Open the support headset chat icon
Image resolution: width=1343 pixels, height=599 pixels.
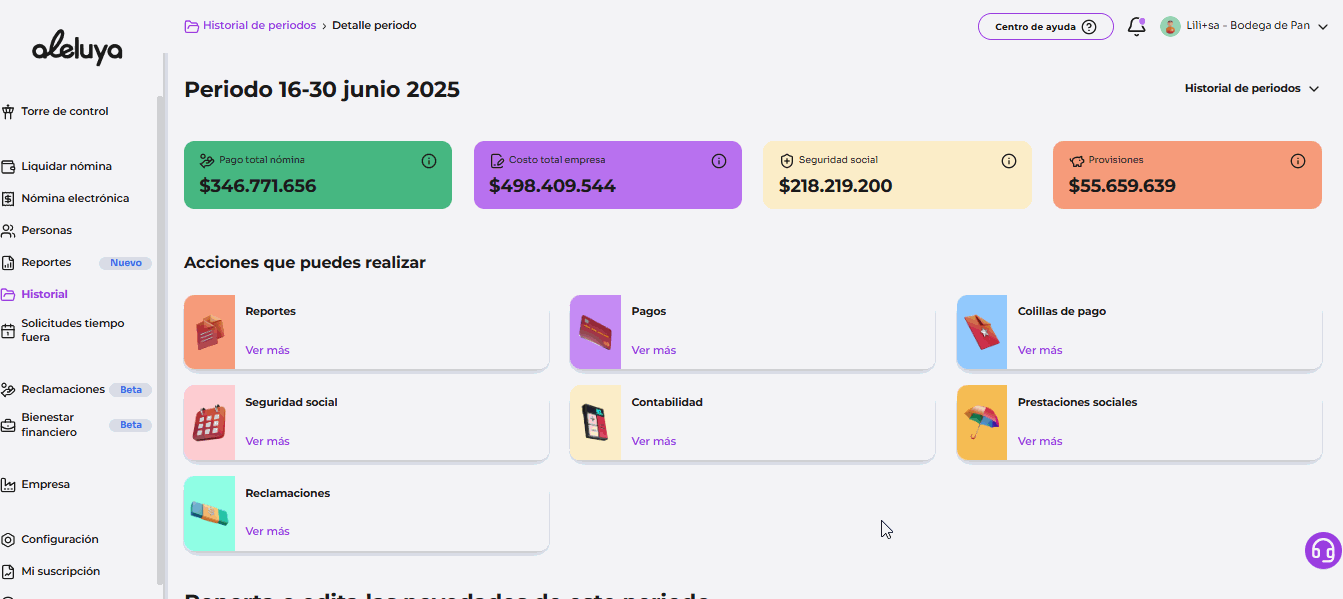coord(1322,551)
